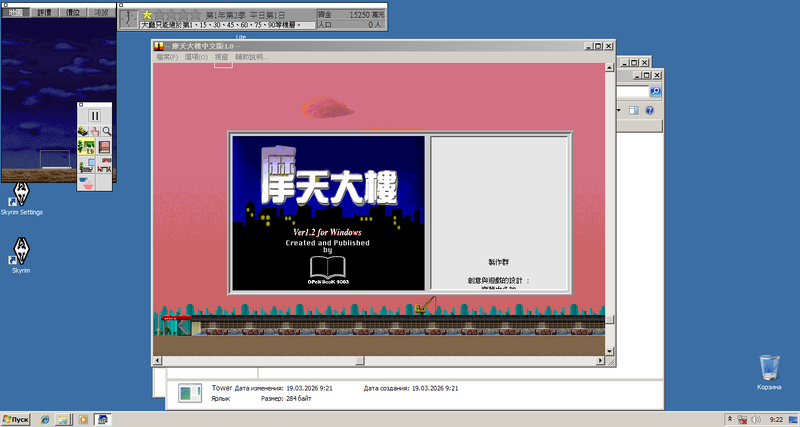Screen dimensions: 800x427
Task: Open the Пуск start menu
Action: (15, 419)
